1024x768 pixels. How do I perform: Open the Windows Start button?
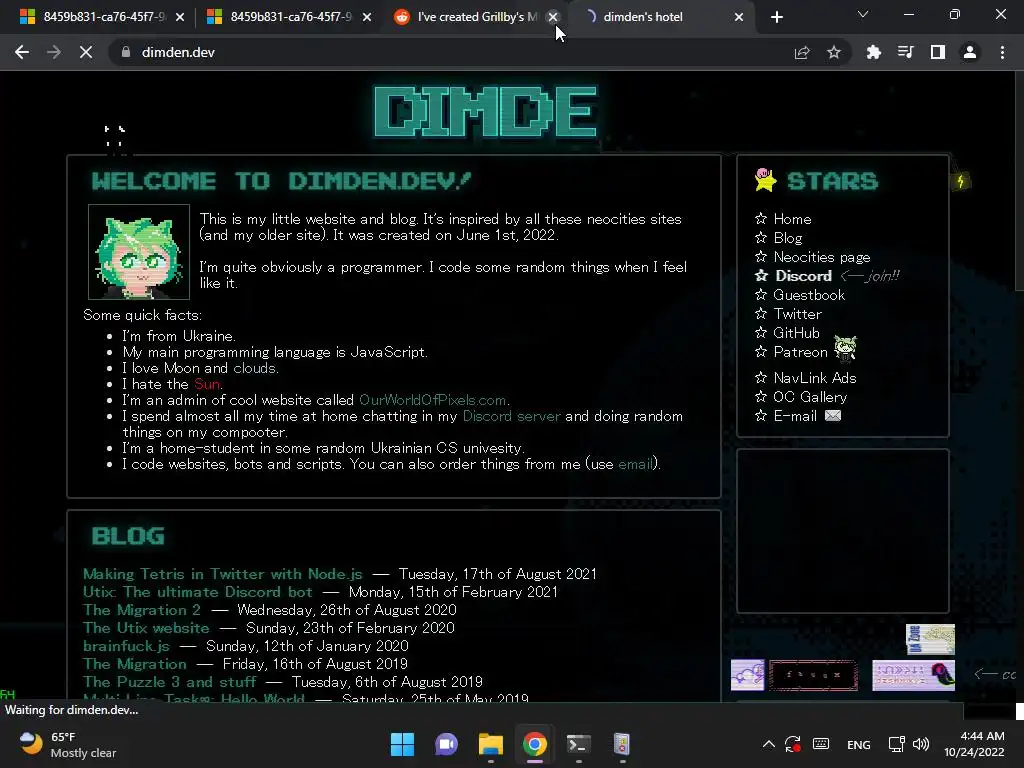pos(402,744)
